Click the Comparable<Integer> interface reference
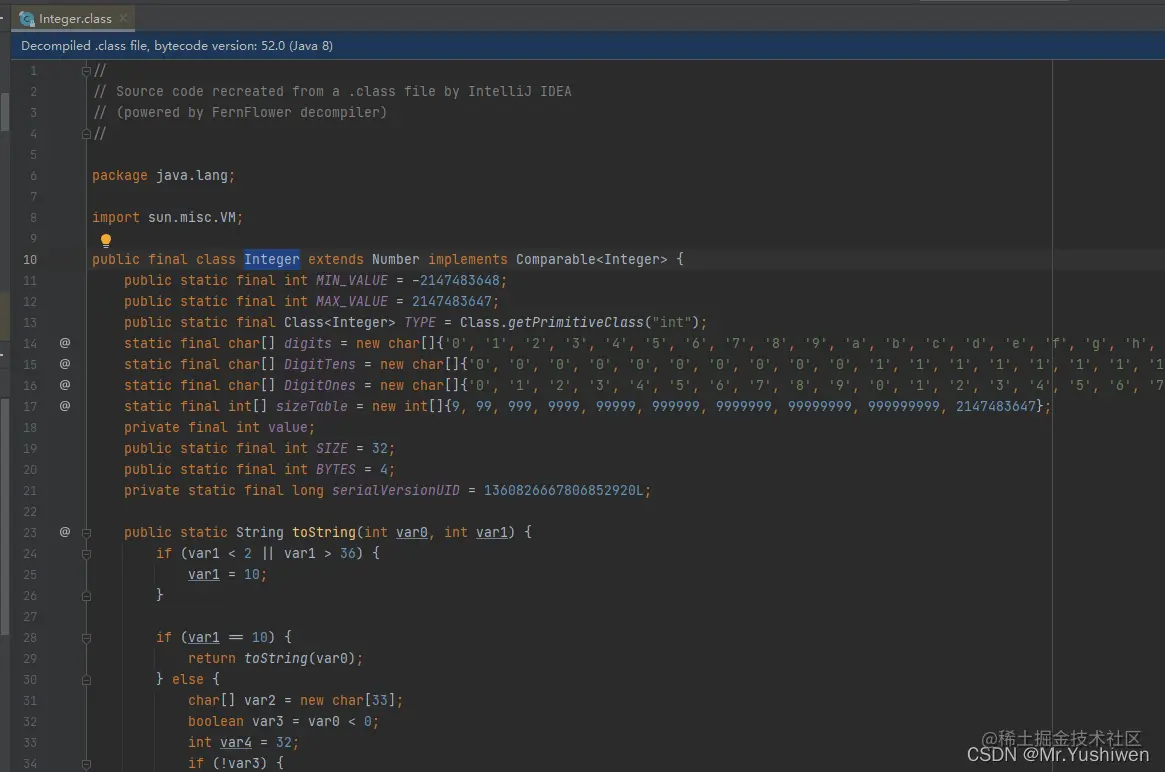The width and height of the screenshot is (1165, 772). [x=591, y=259]
